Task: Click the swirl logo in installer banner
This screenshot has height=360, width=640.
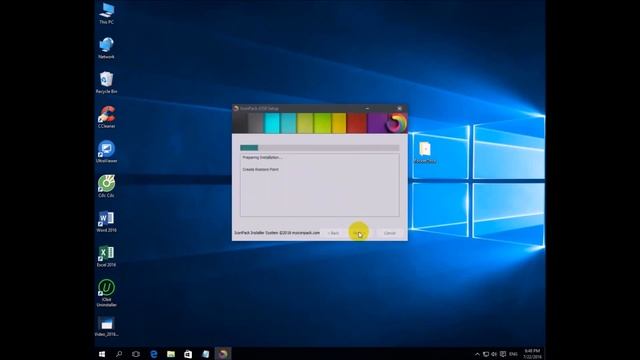Action: pos(396,122)
